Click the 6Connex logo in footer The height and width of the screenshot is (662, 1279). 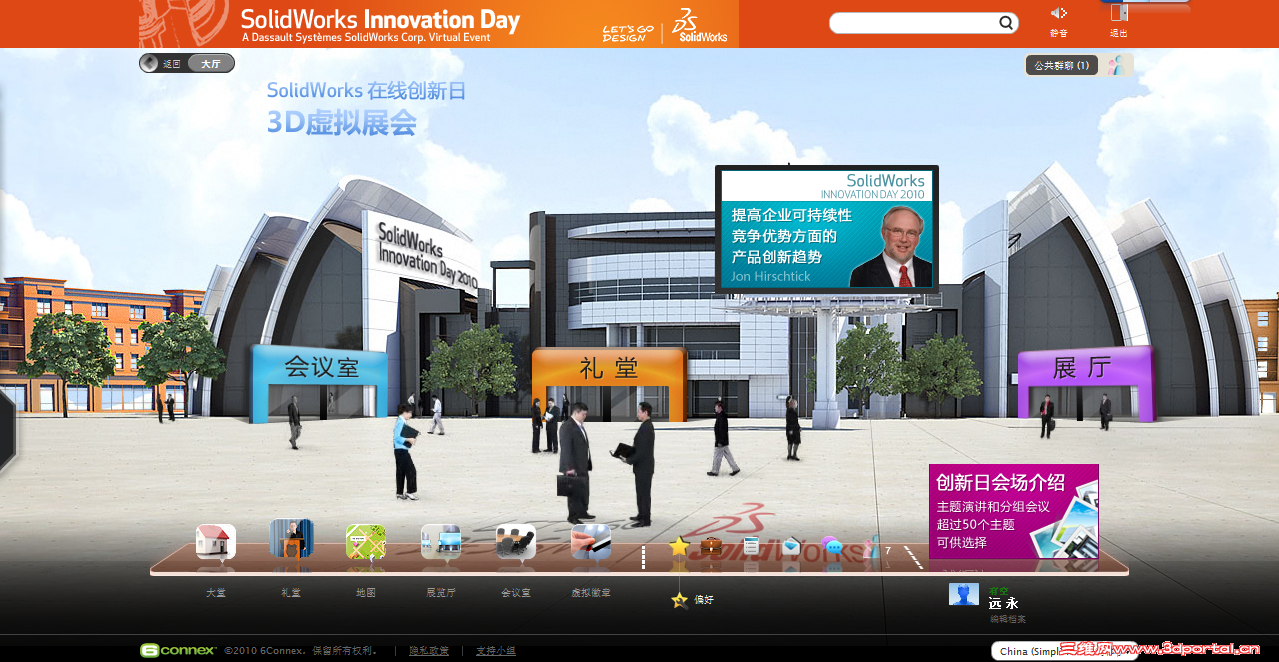point(178,650)
